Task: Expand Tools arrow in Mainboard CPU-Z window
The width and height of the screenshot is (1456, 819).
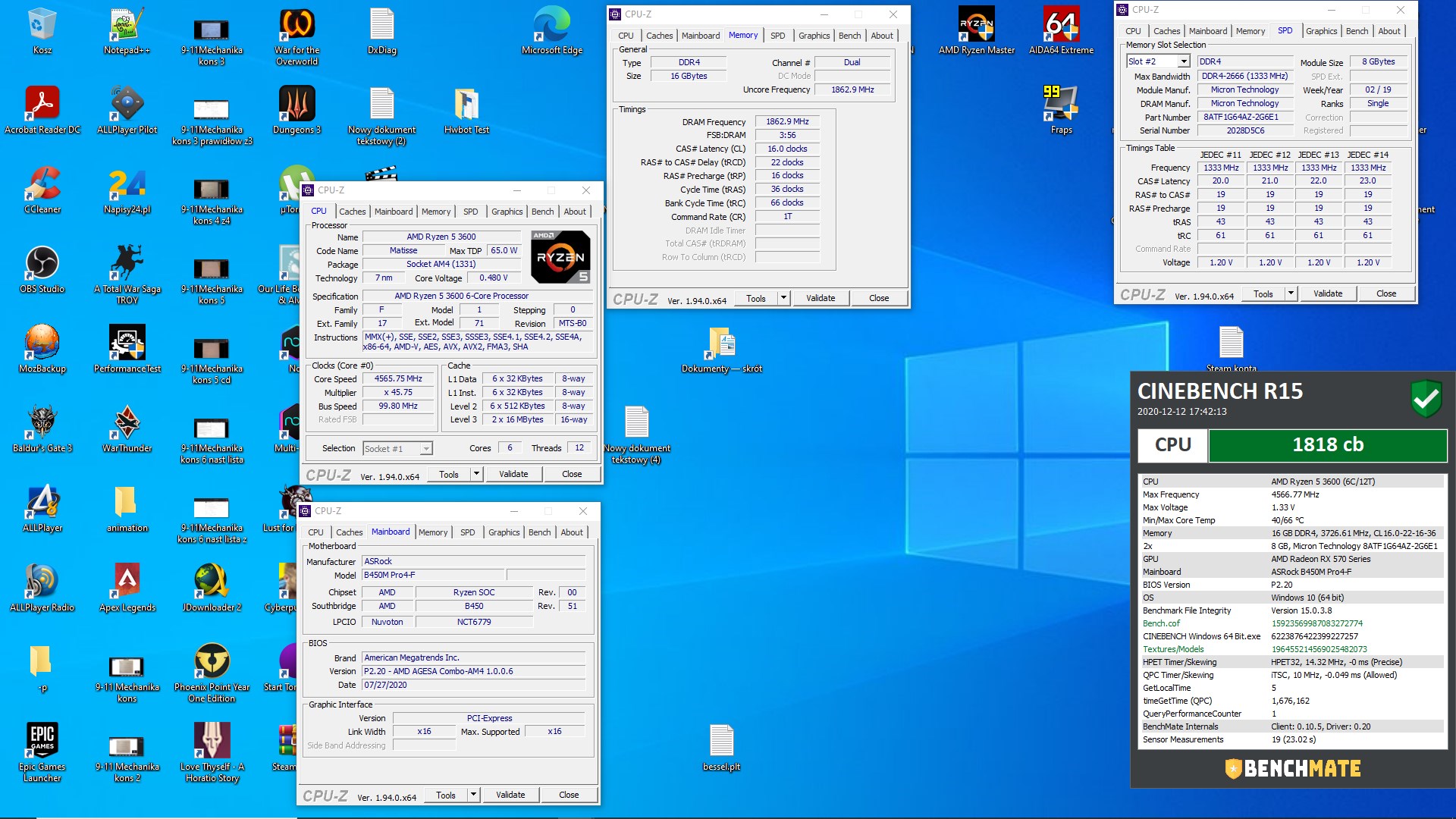Action: point(473,795)
